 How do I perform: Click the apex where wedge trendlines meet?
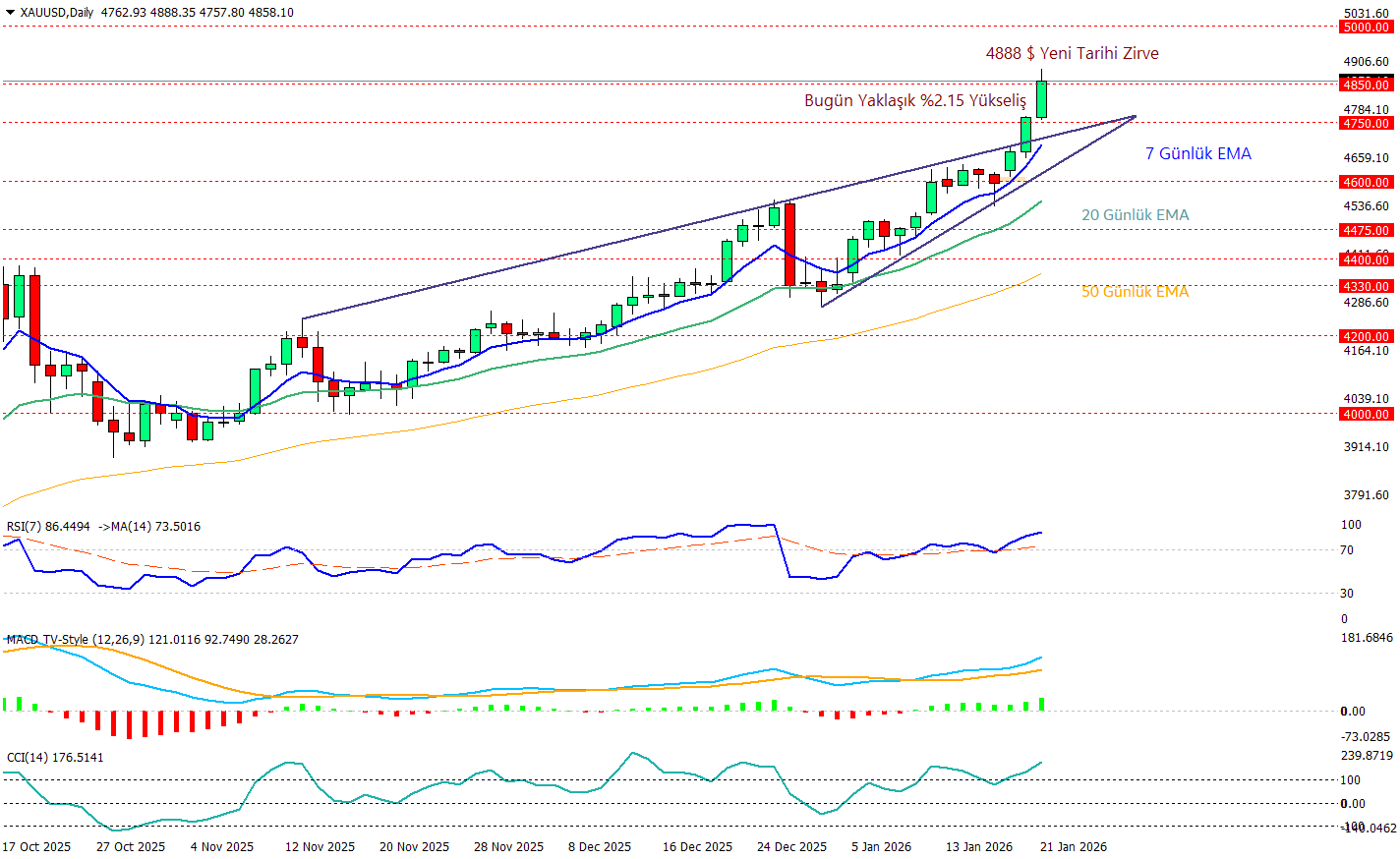coord(1136,116)
